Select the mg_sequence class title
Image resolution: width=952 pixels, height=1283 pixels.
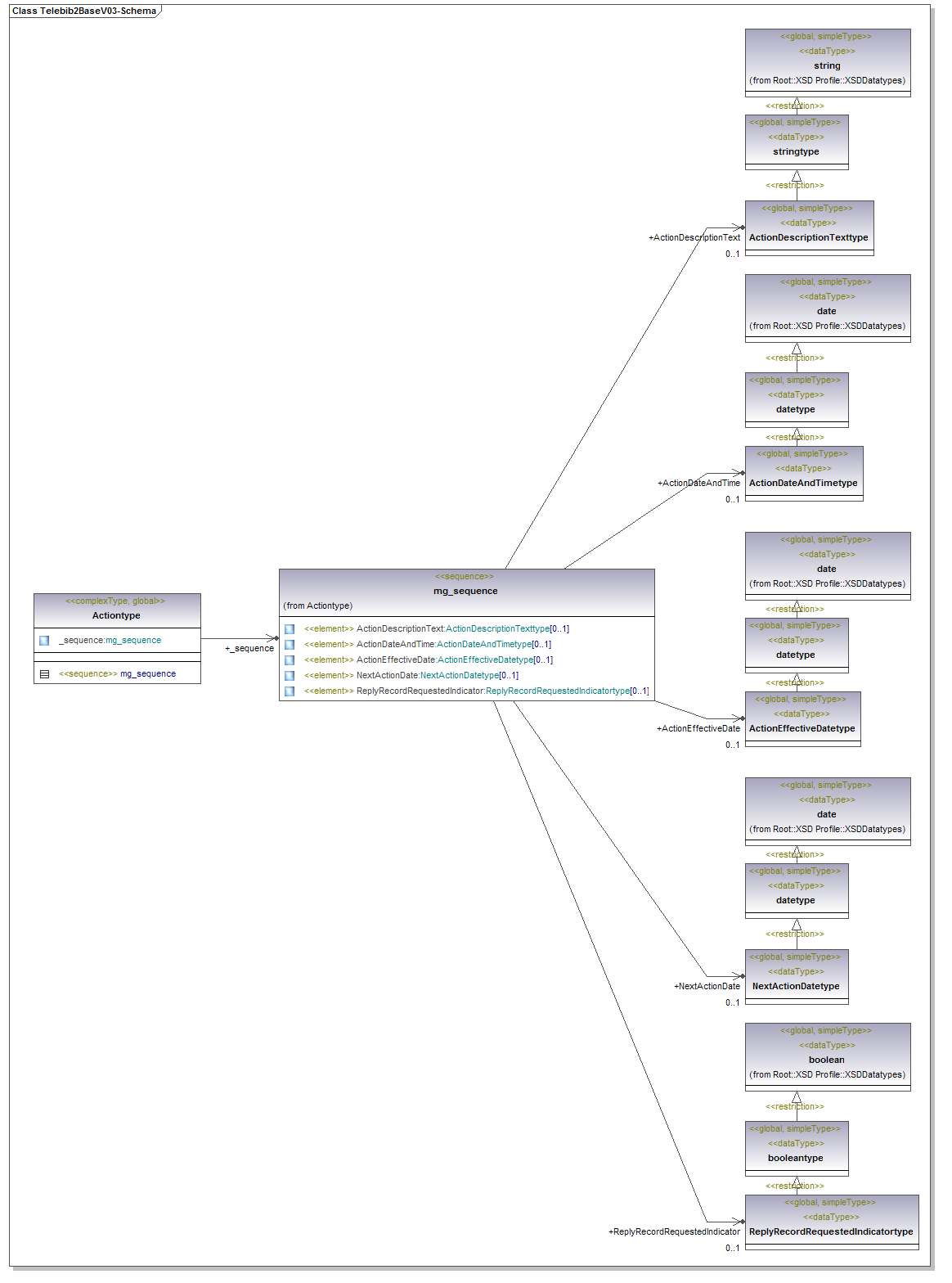(x=465, y=591)
